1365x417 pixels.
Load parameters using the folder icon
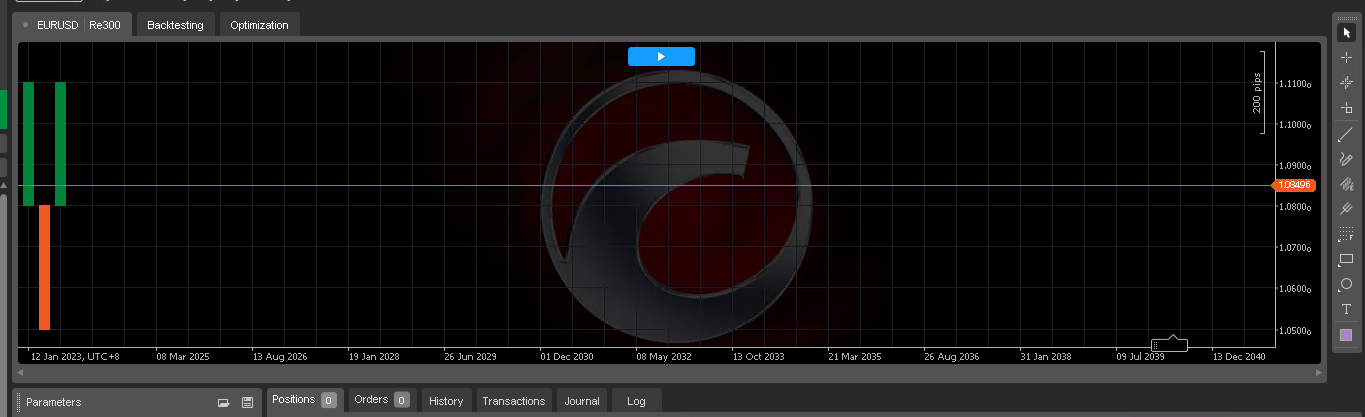click(223, 402)
